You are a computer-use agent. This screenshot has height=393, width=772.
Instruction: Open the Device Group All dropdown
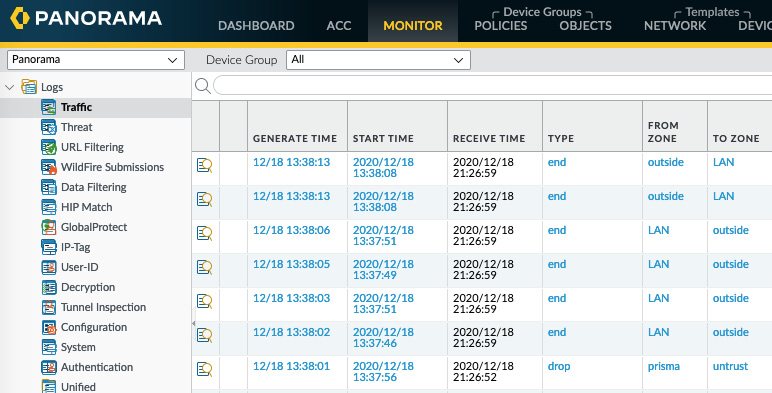point(378,60)
